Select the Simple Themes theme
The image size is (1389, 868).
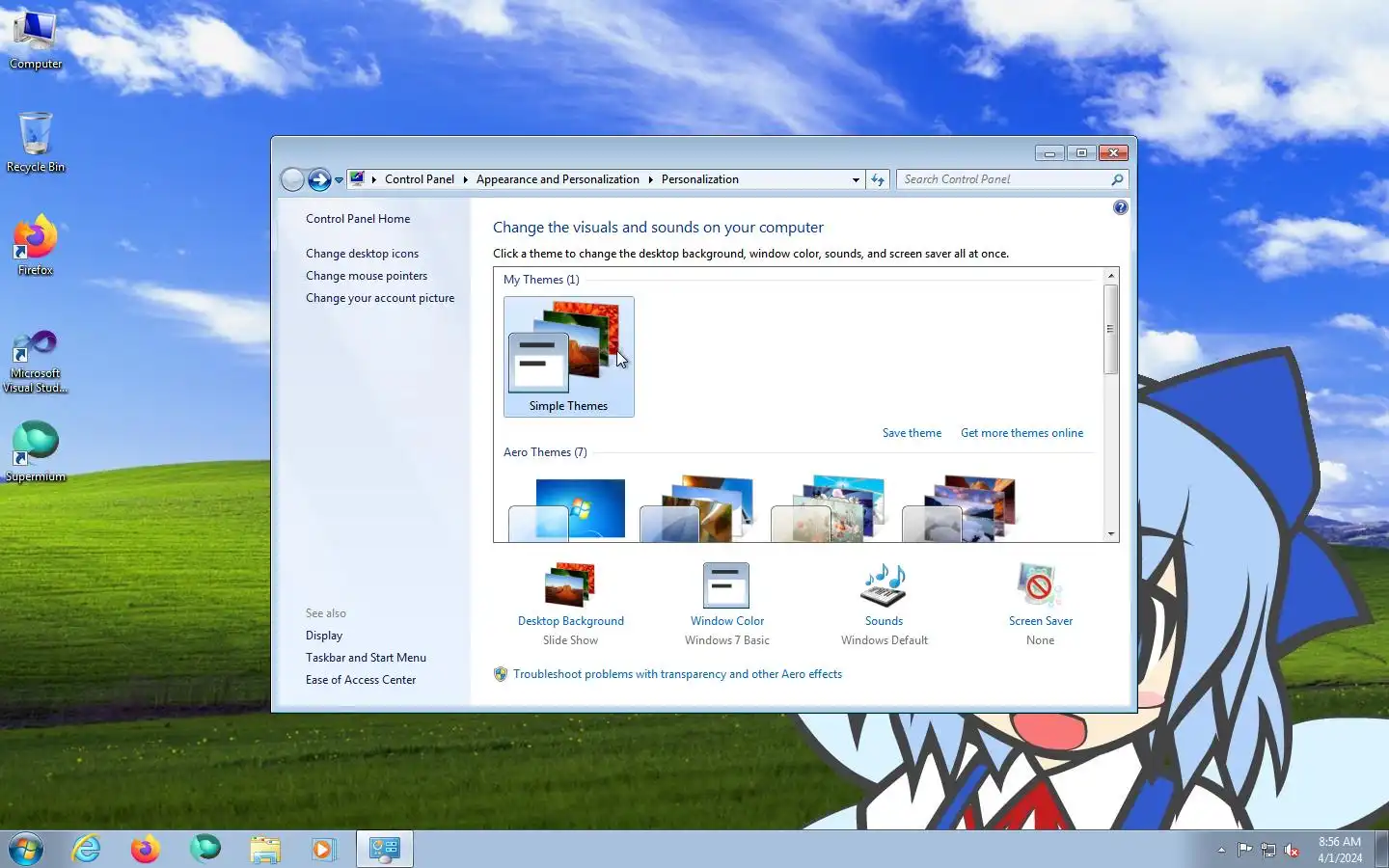pyautogui.click(x=569, y=357)
